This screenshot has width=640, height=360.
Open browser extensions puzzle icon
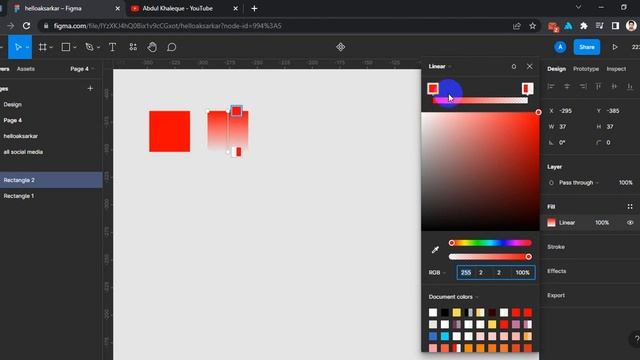[584, 26]
